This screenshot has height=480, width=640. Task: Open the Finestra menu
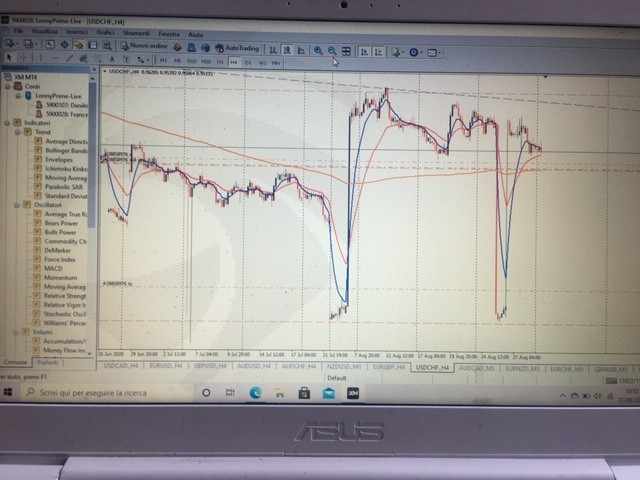[x=169, y=33]
